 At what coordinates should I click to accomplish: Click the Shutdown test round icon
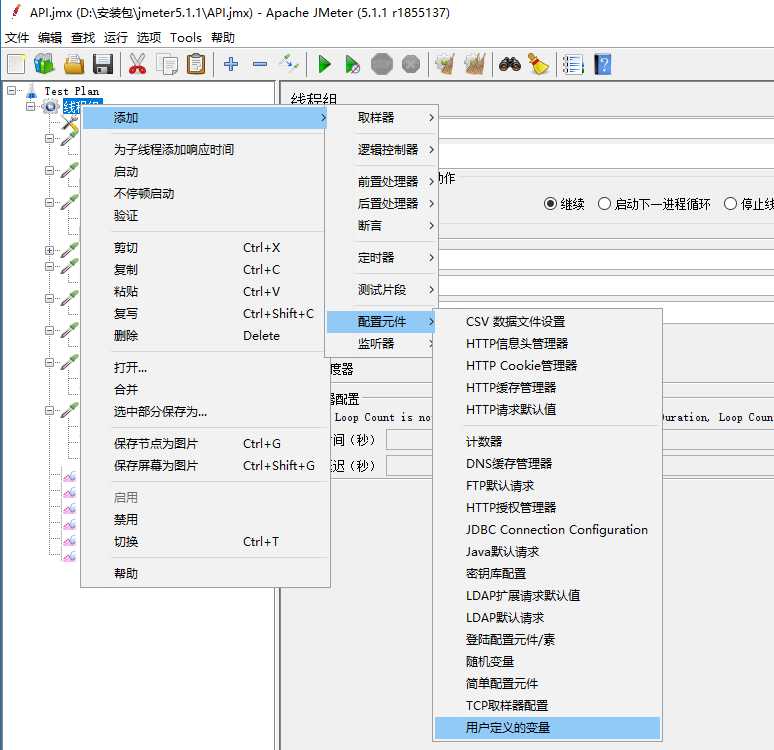[411, 64]
